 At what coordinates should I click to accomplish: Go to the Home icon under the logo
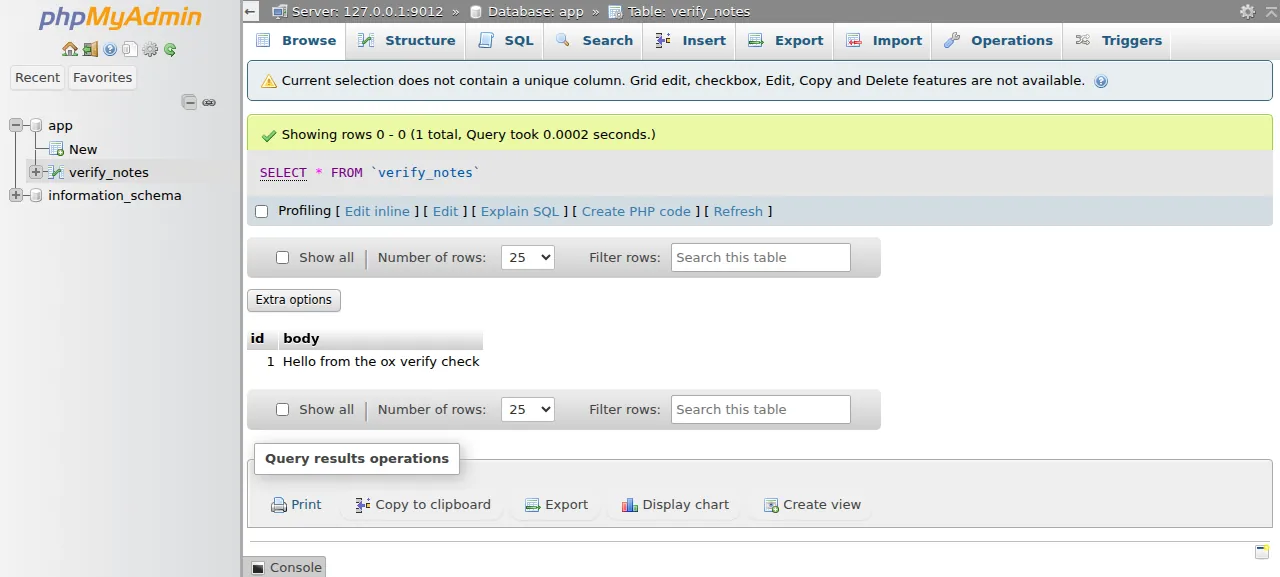pos(69,49)
